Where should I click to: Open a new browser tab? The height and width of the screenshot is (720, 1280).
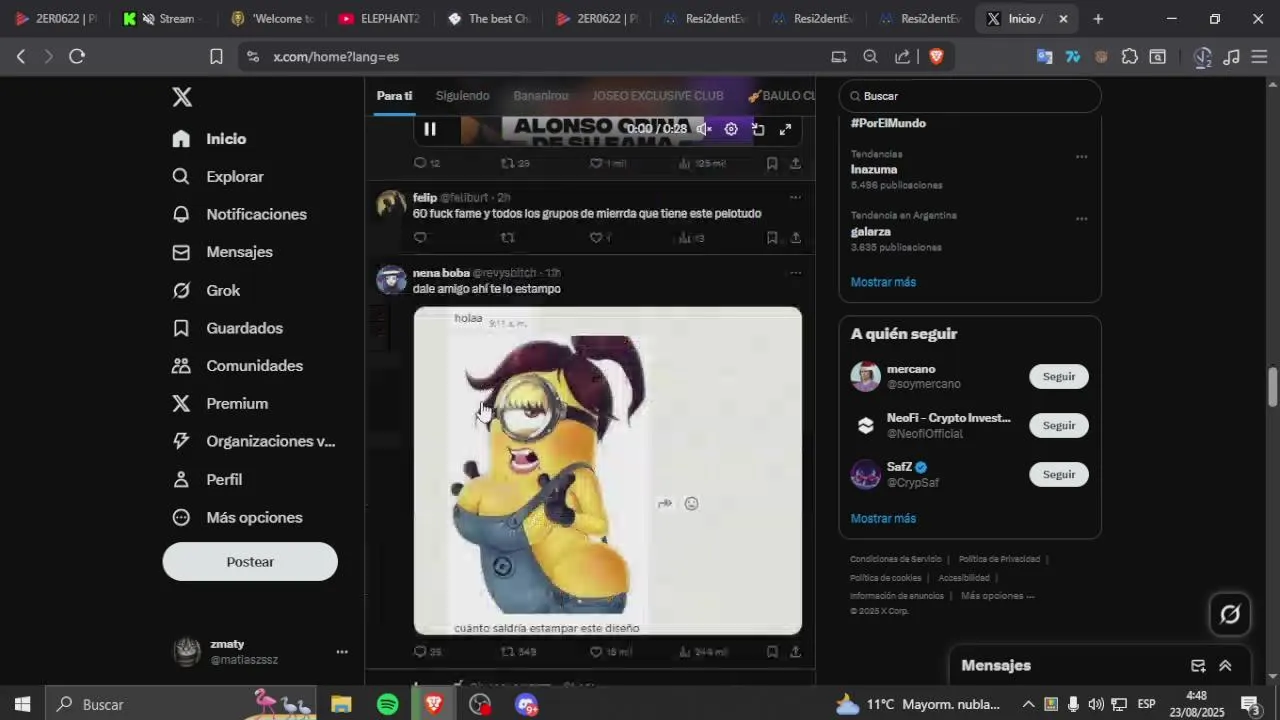coord(1098,19)
